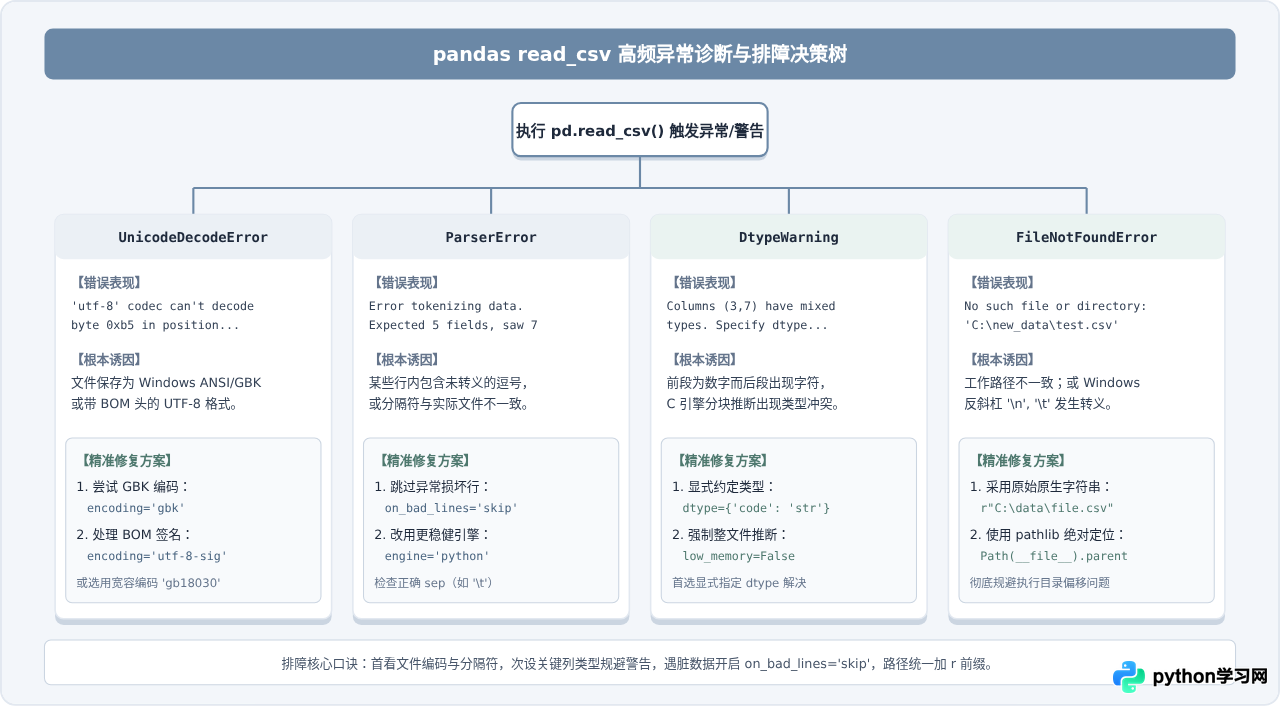Click '1. 跳过异常损坏行：' step
The image size is (1280, 706).
point(433,486)
